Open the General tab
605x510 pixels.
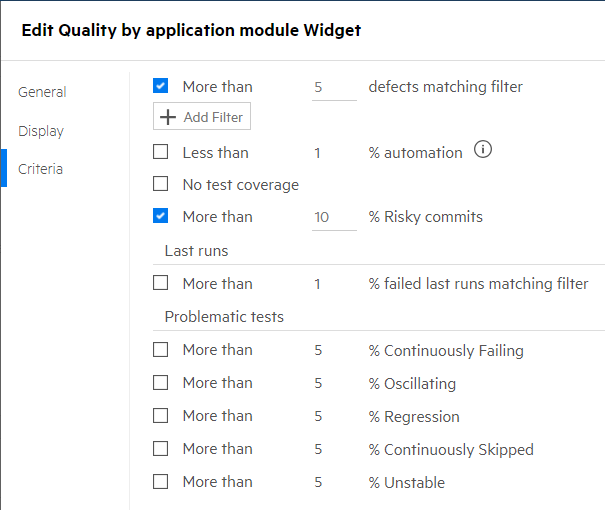coord(42,92)
